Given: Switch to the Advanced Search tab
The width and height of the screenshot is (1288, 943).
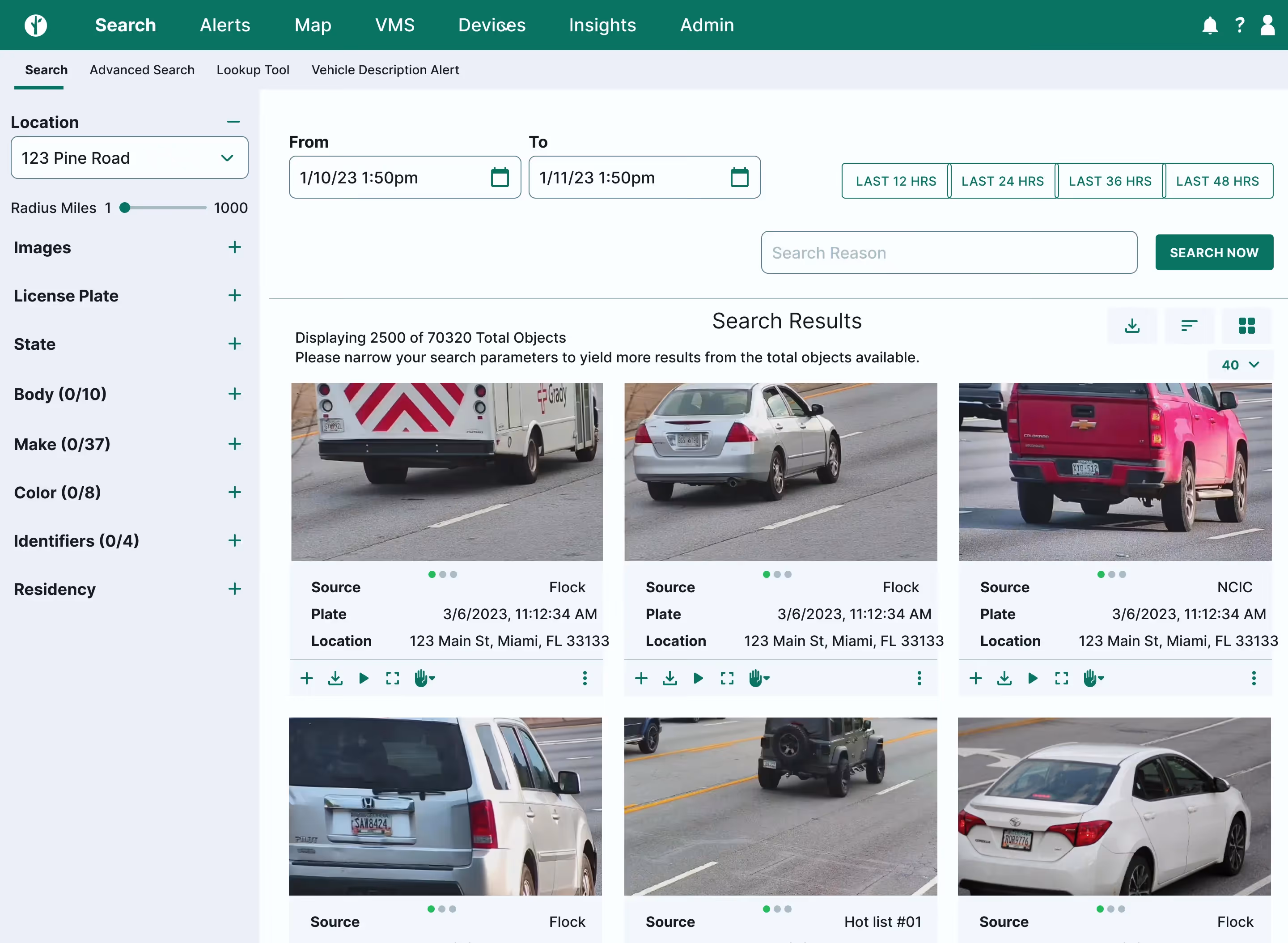Looking at the screenshot, I should click(142, 70).
